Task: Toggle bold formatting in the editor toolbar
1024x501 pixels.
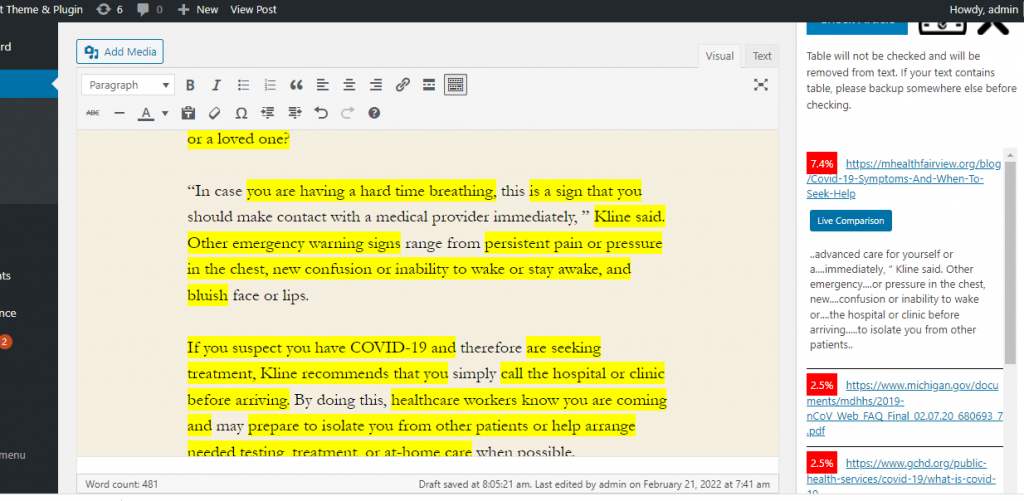Action: [190, 85]
